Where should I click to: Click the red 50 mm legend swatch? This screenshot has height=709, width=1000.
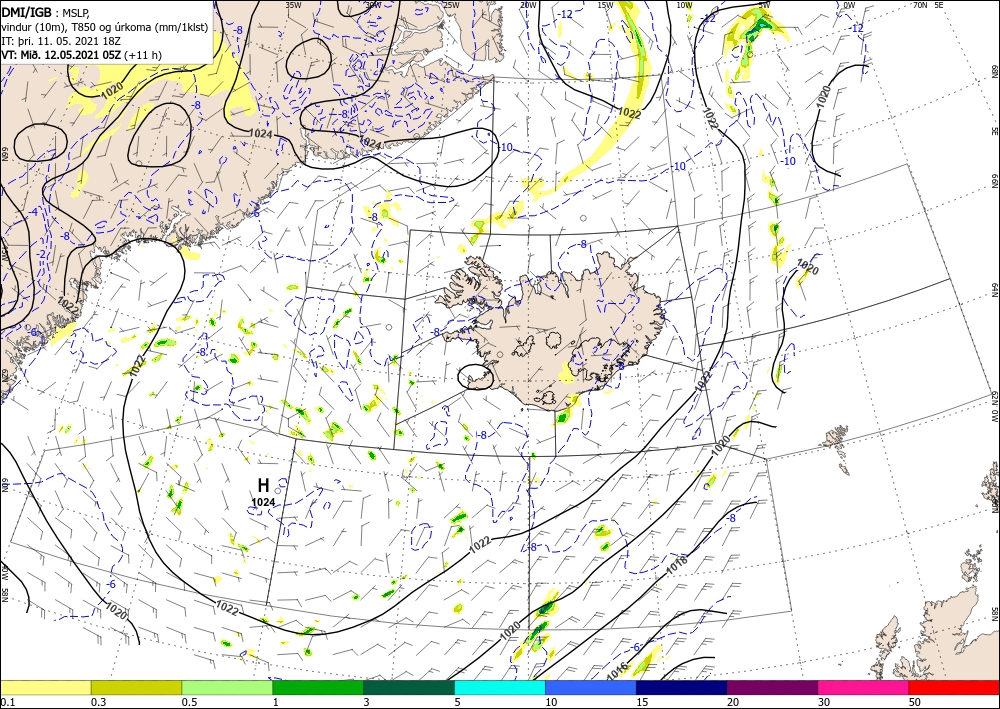[954, 687]
